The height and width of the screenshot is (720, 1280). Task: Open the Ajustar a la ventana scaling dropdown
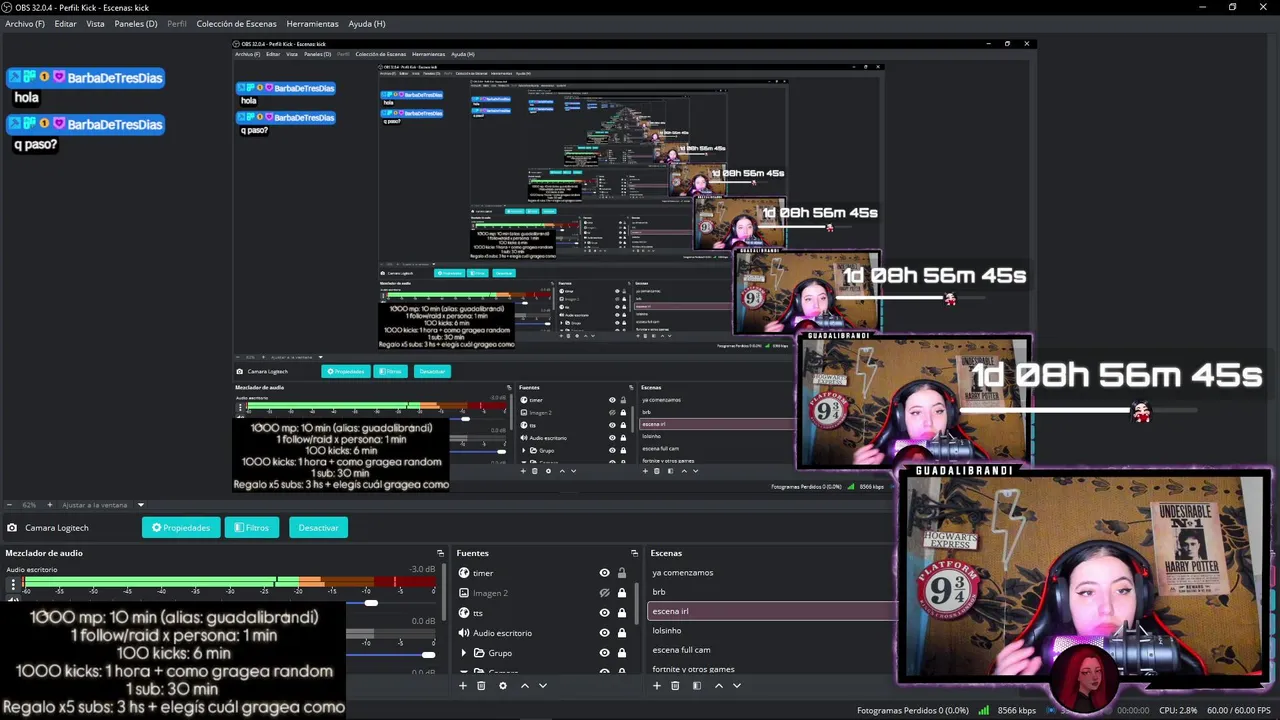(x=102, y=505)
